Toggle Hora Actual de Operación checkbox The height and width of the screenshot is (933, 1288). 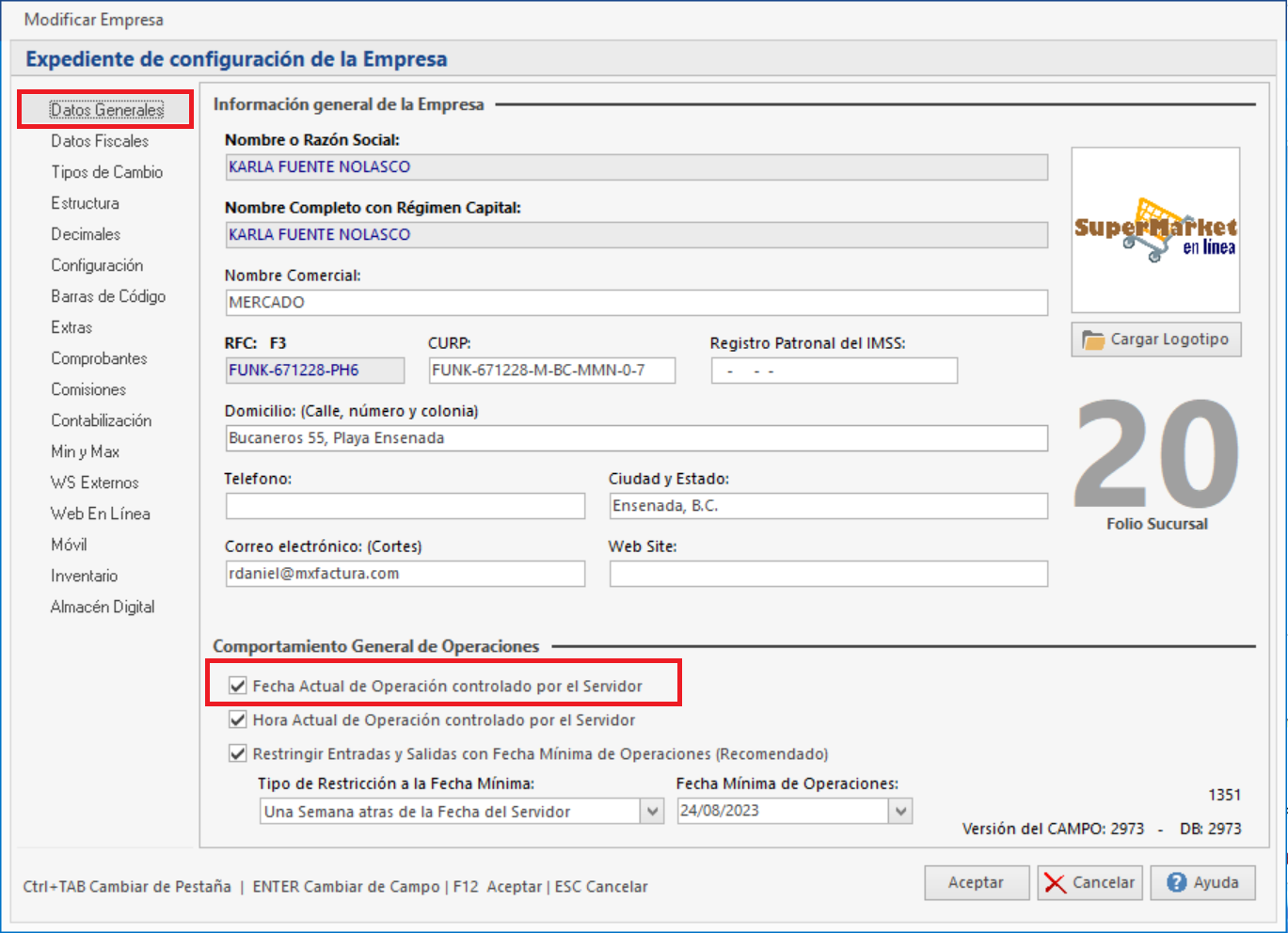click(238, 720)
